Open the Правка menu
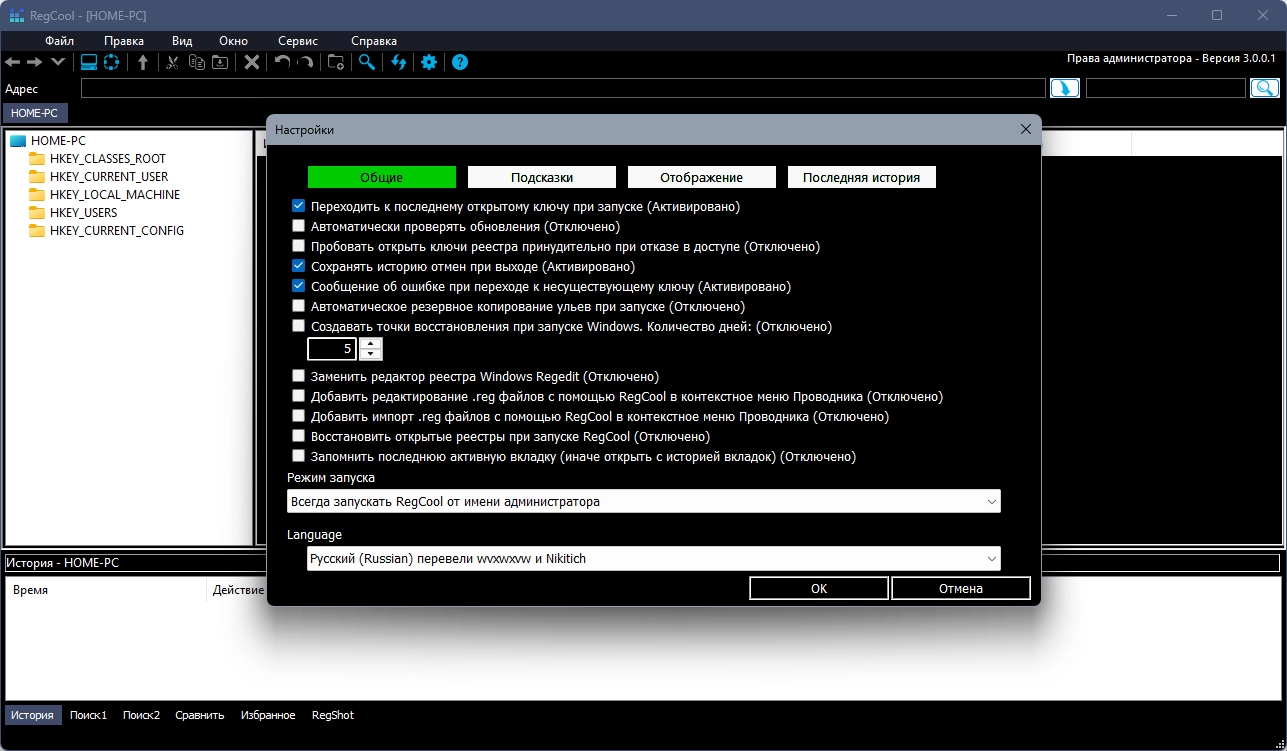This screenshot has height=751, width=1287. click(124, 41)
